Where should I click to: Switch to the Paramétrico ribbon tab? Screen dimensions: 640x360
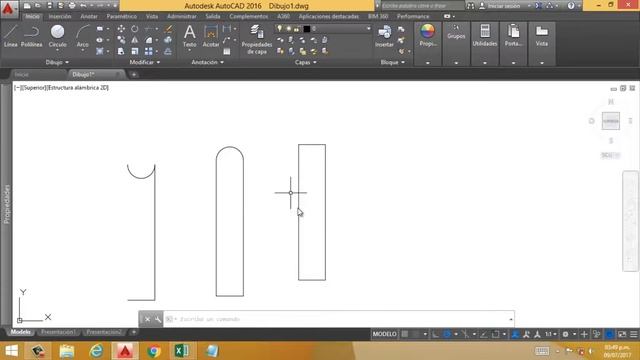coord(122,16)
